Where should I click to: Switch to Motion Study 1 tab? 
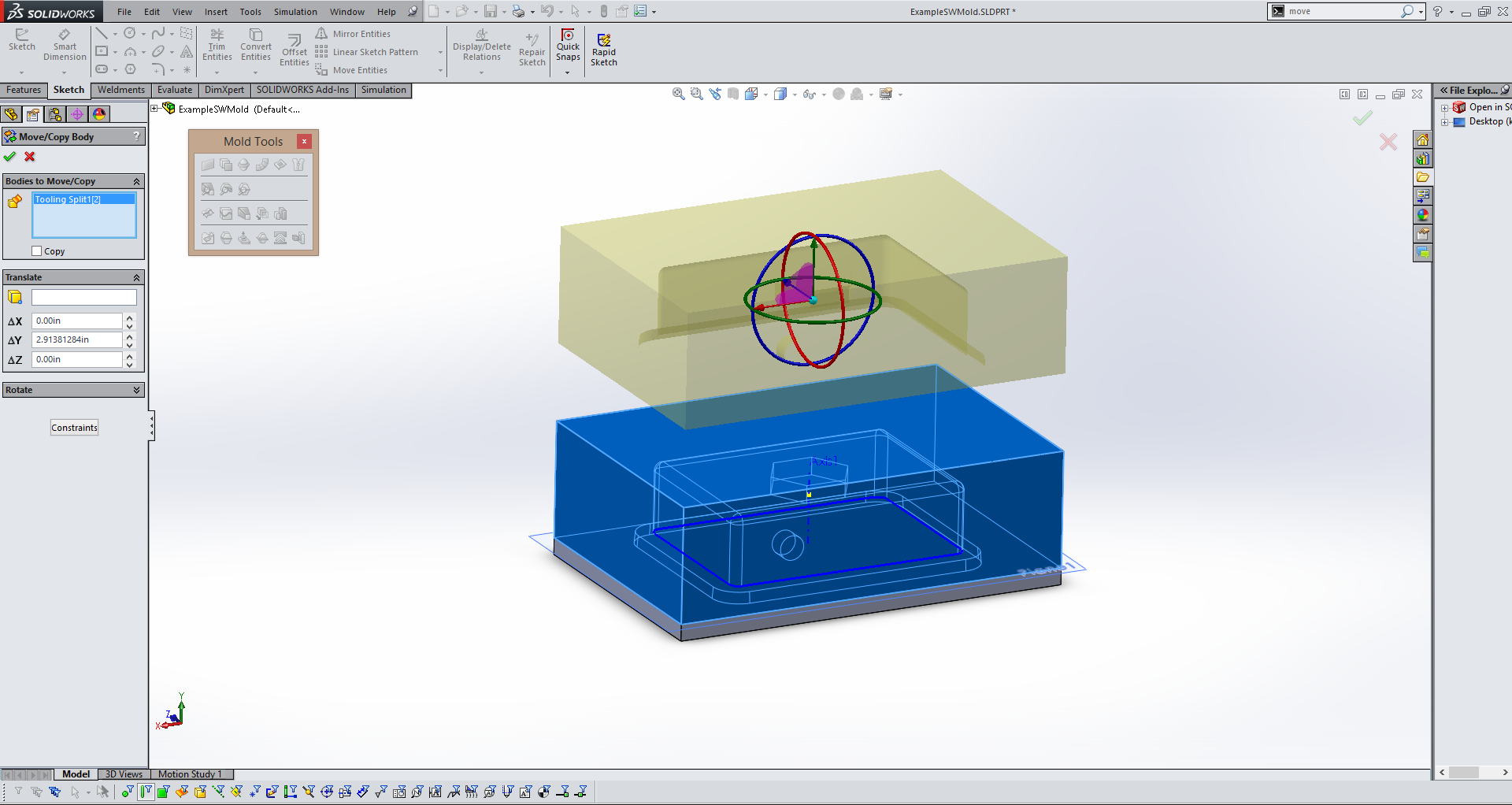(191, 774)
